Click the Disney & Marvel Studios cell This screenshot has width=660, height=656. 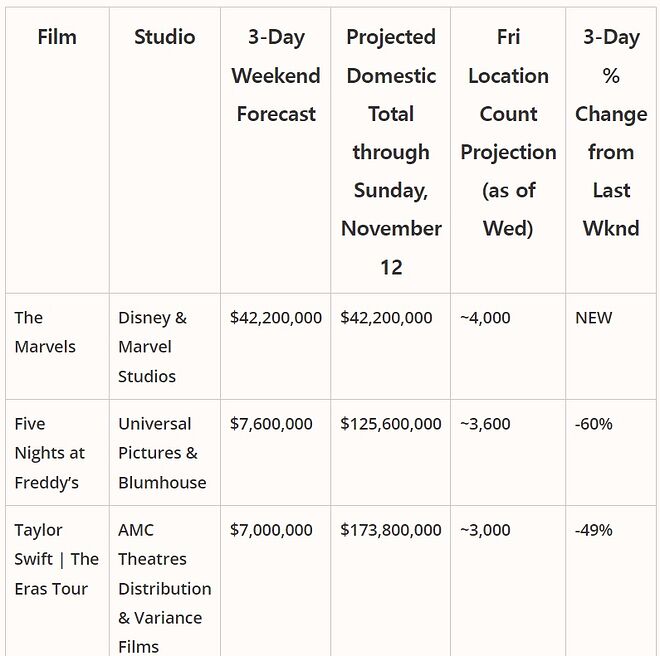(152, 346)
